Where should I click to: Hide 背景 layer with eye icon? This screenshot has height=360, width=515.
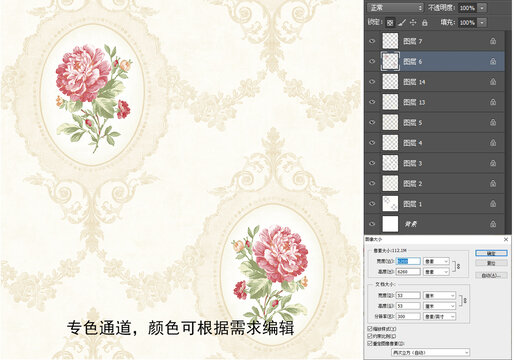[x=372, y=224]
